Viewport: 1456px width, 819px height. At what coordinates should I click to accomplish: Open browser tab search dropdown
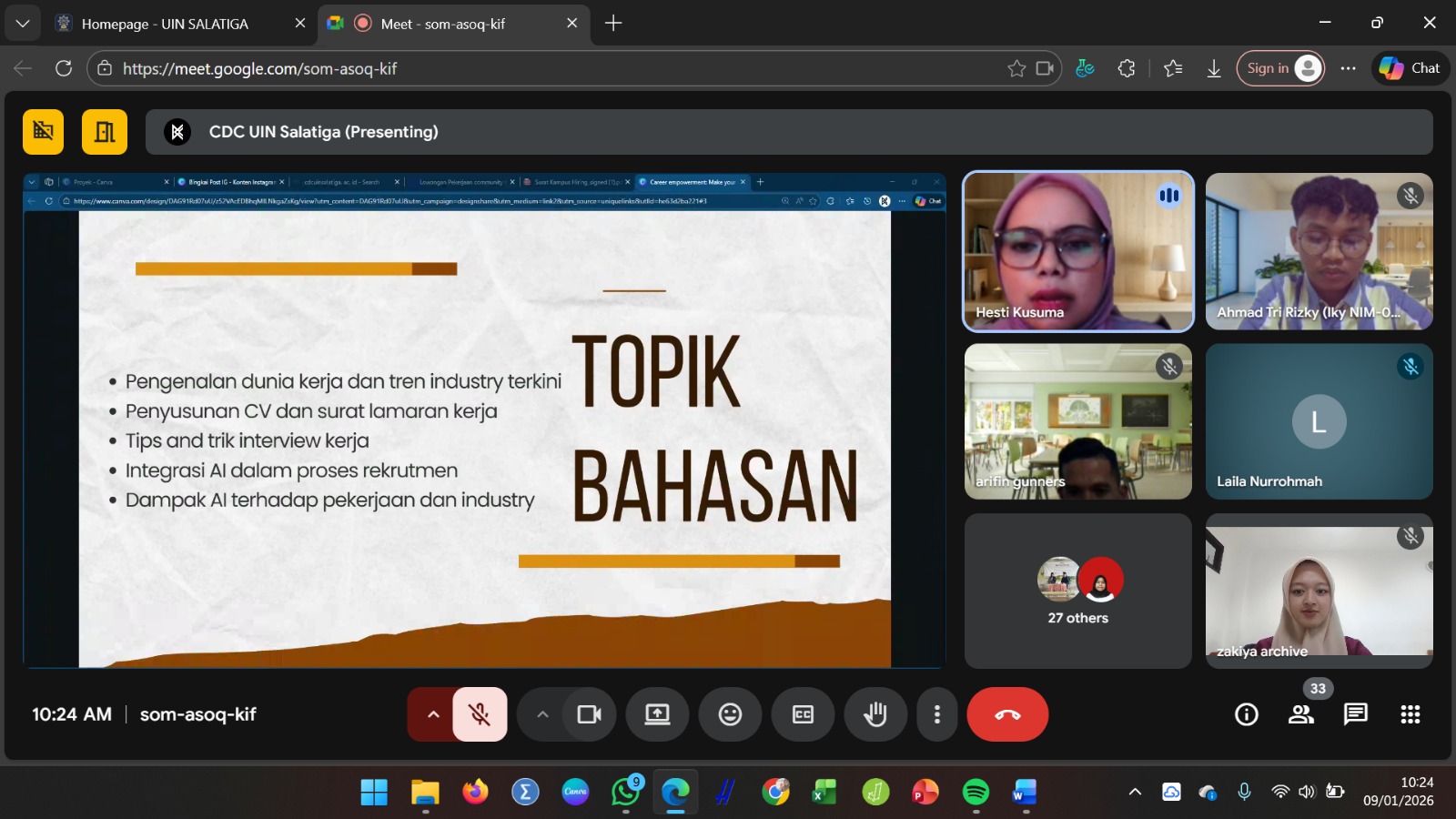point(23,24)
